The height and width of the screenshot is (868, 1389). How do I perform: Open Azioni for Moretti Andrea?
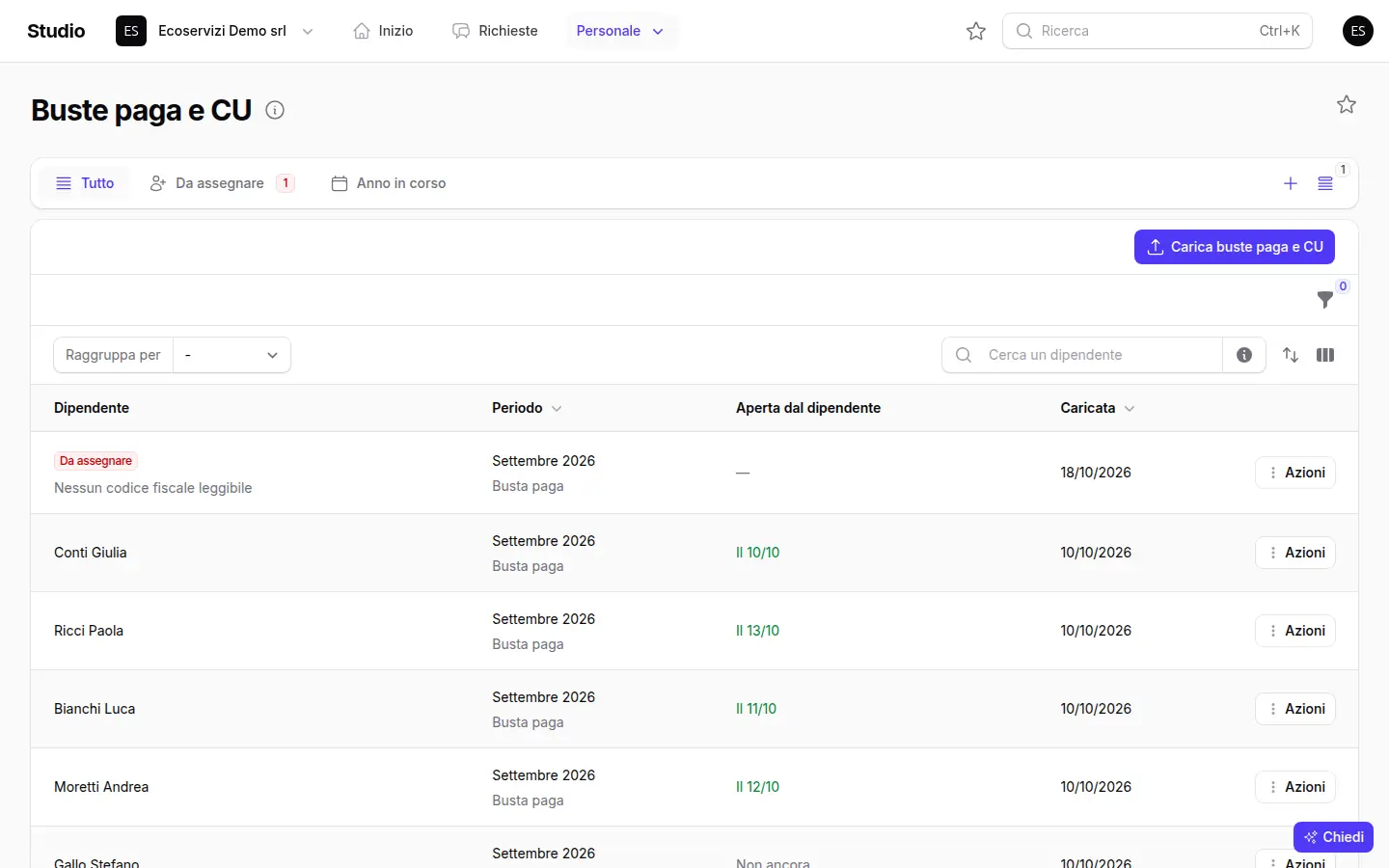click(1295, 787)
